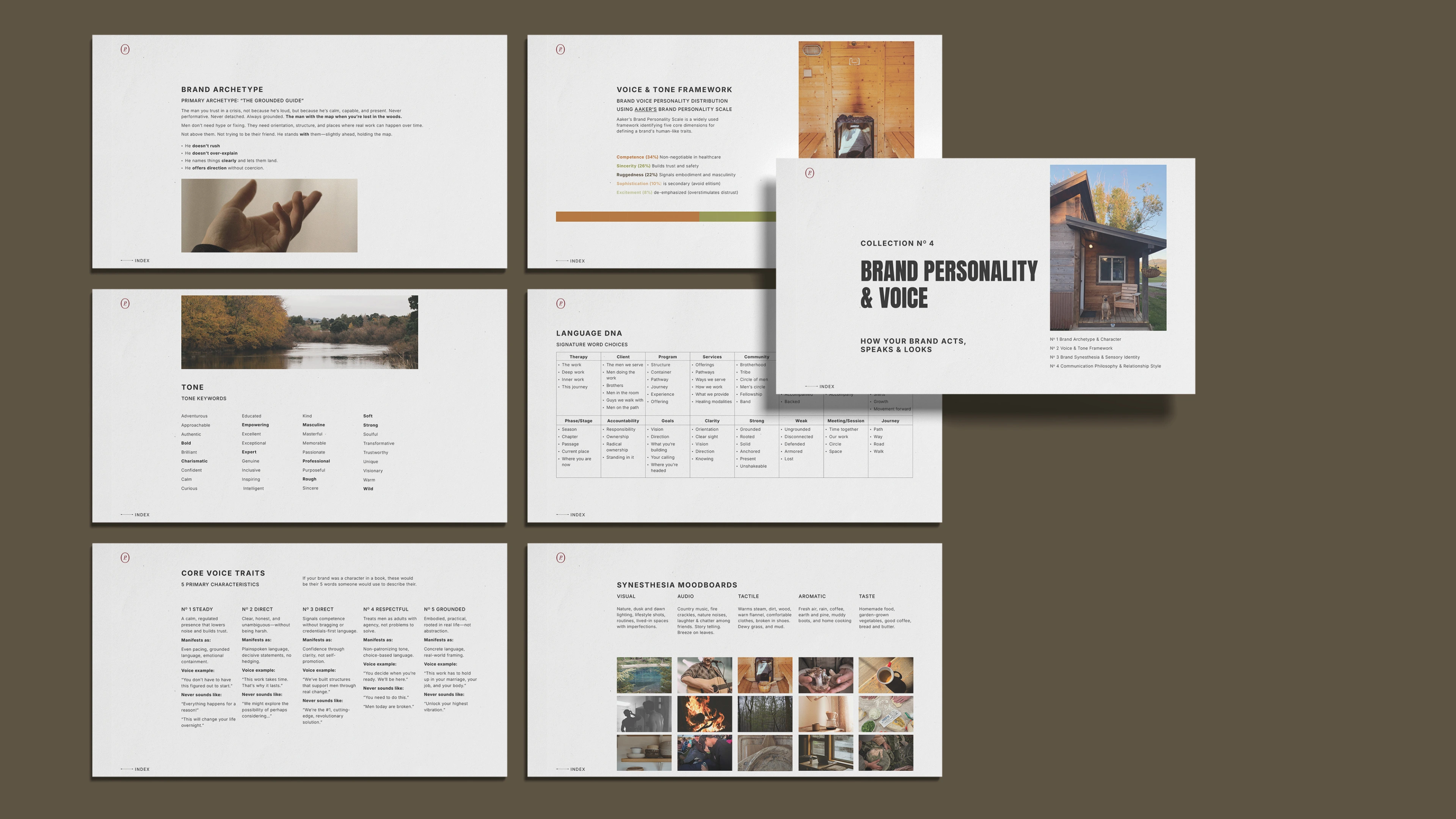Select Nº 4 Communication Philosophy & Relationship Style entry
This screenshot has width=1456, height=819.
(1105, 366)
